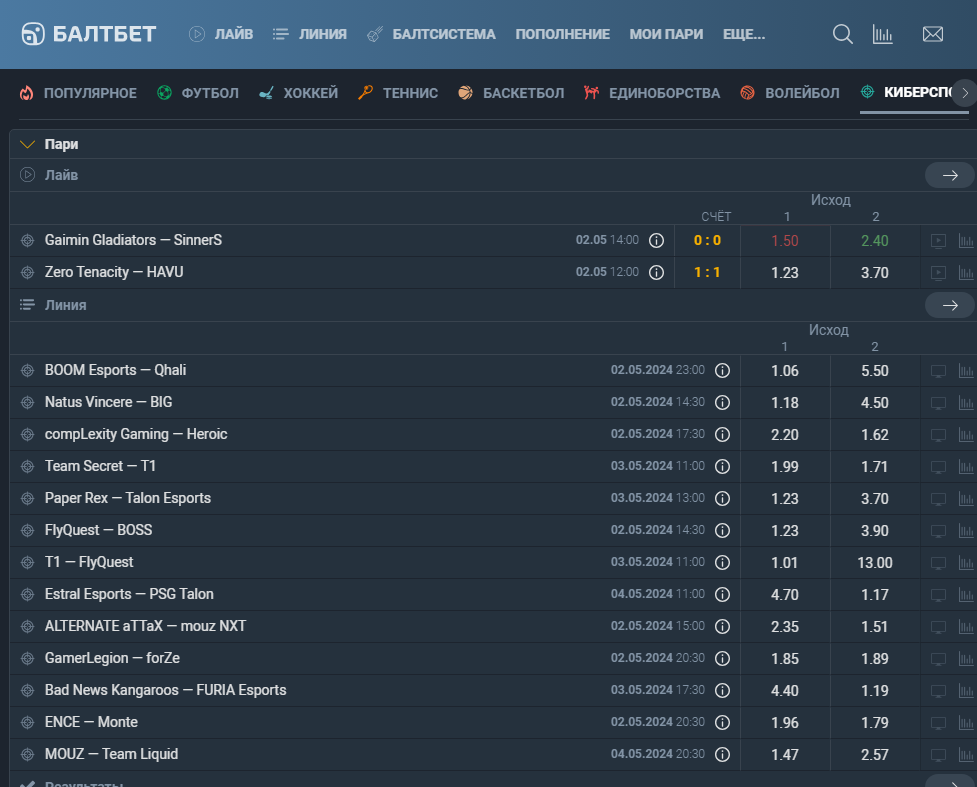Open the Мои пари menu item
This screenshot has height=787, width=977.
click(x=666, y=34)
